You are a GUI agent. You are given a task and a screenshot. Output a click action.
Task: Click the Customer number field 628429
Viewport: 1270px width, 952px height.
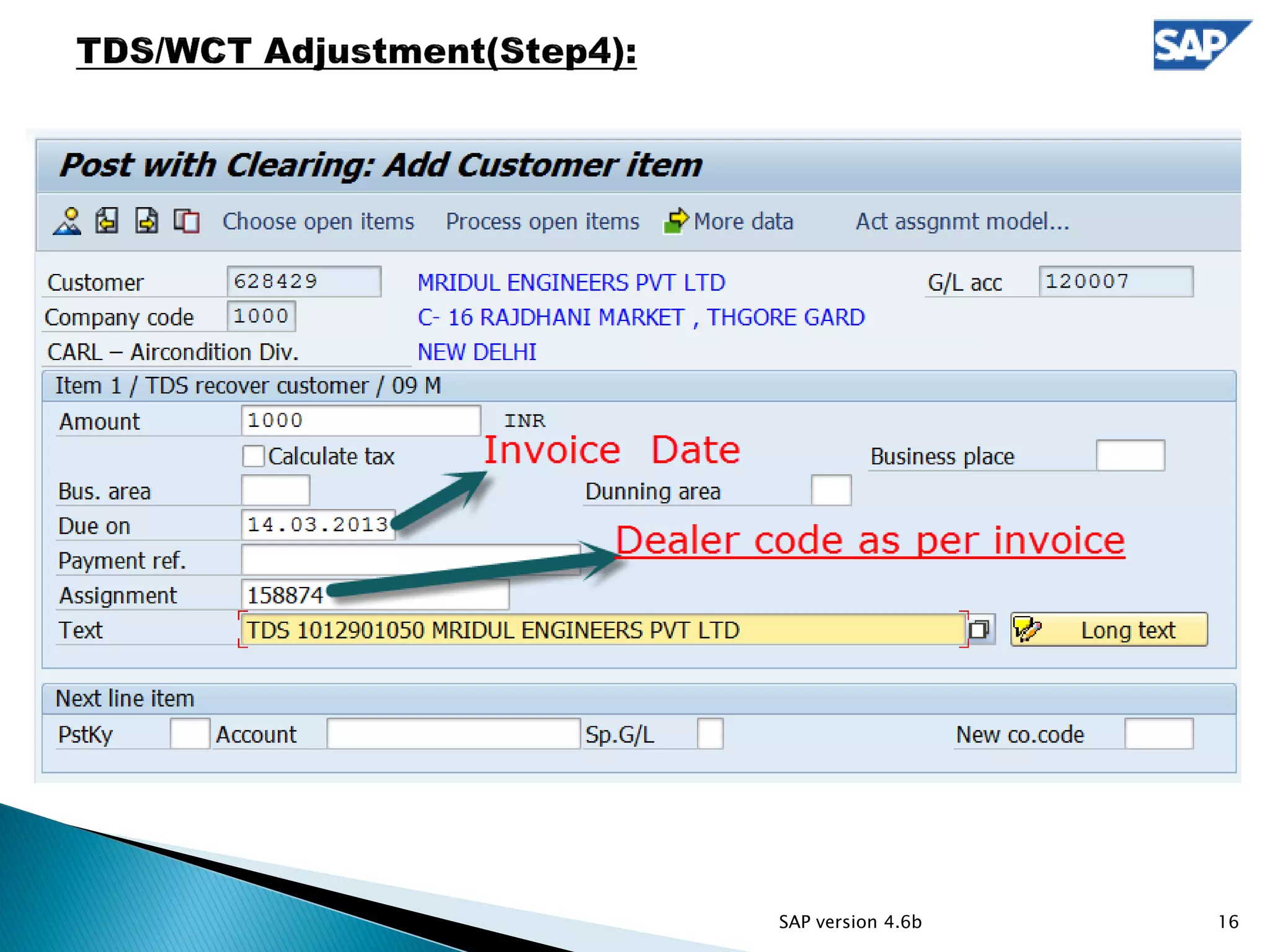click(304, 281)
